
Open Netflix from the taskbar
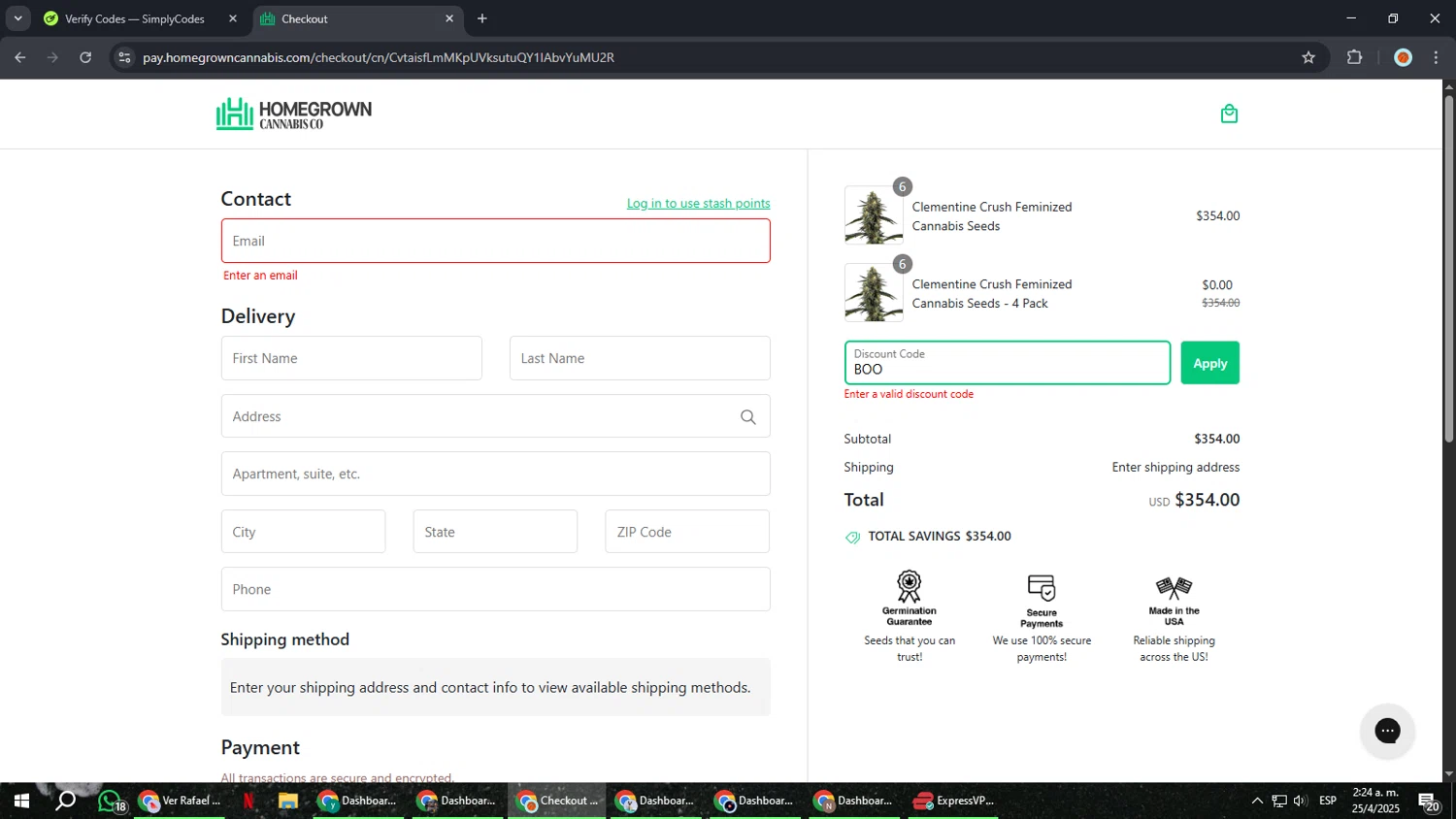[248, 801]
